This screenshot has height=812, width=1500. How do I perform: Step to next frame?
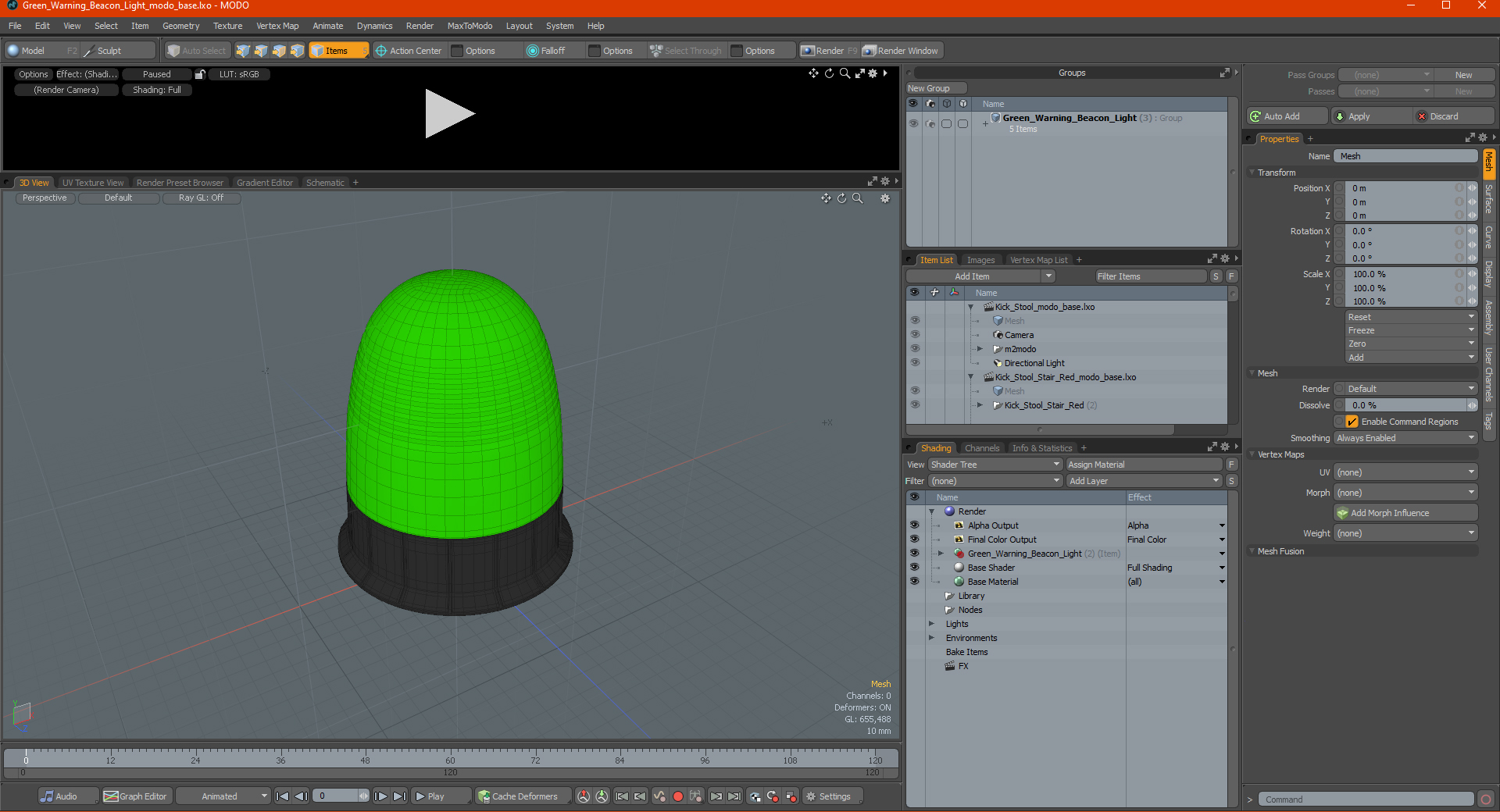point(380,796)
